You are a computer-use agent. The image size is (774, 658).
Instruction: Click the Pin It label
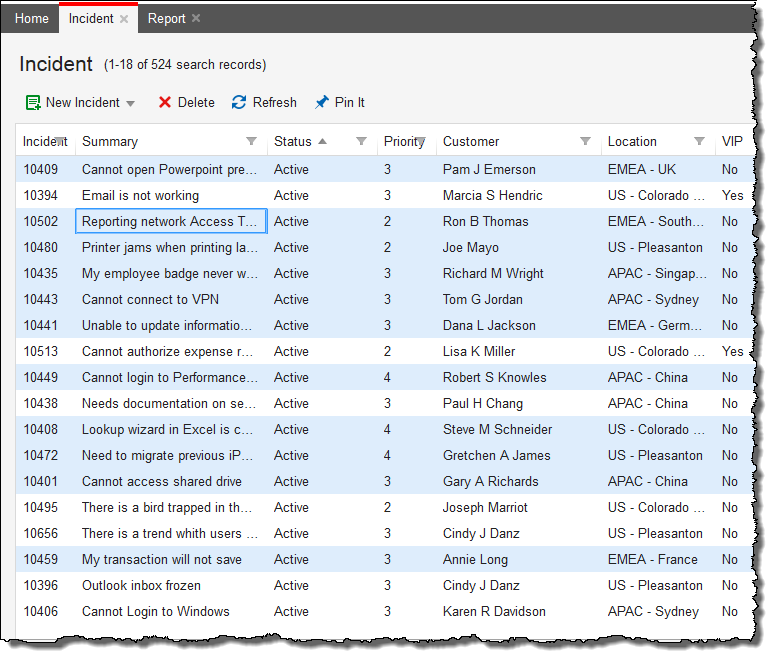[x=349, y=102]
